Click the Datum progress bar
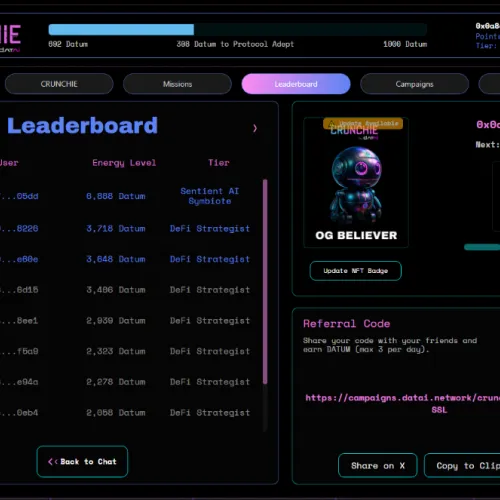 [x=238, y=30]
